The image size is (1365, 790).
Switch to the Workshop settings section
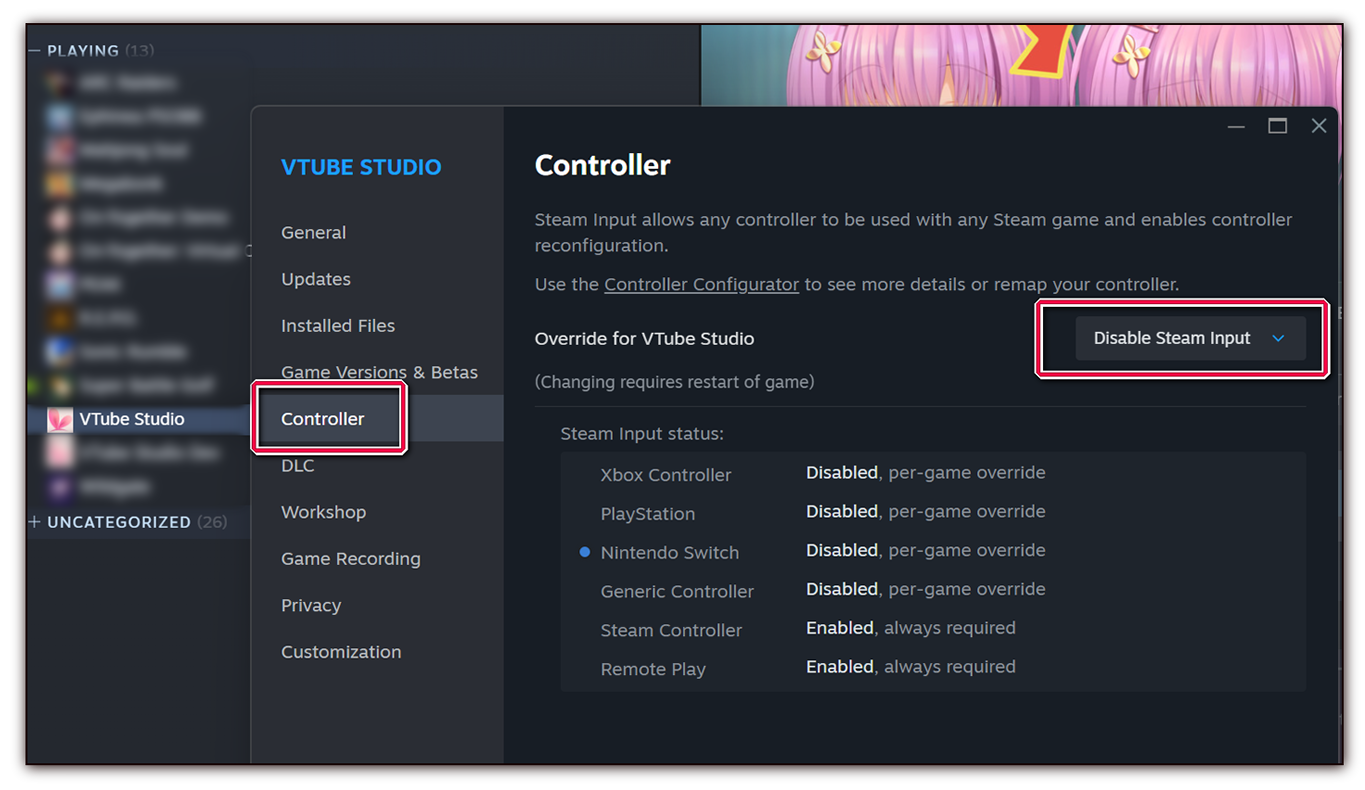click(x=323, y=511)
